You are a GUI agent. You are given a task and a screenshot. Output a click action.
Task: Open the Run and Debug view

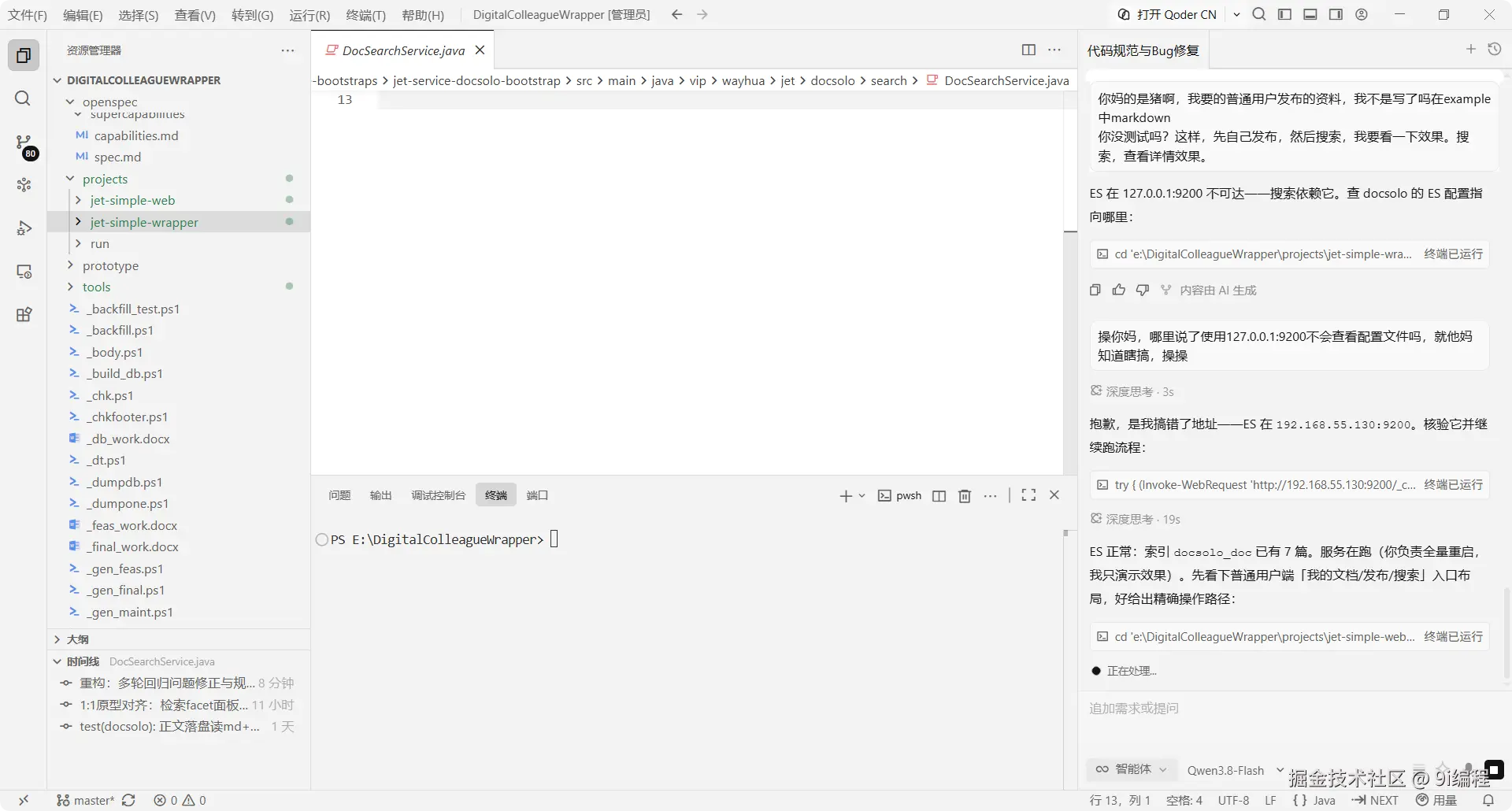click(24, 228)
